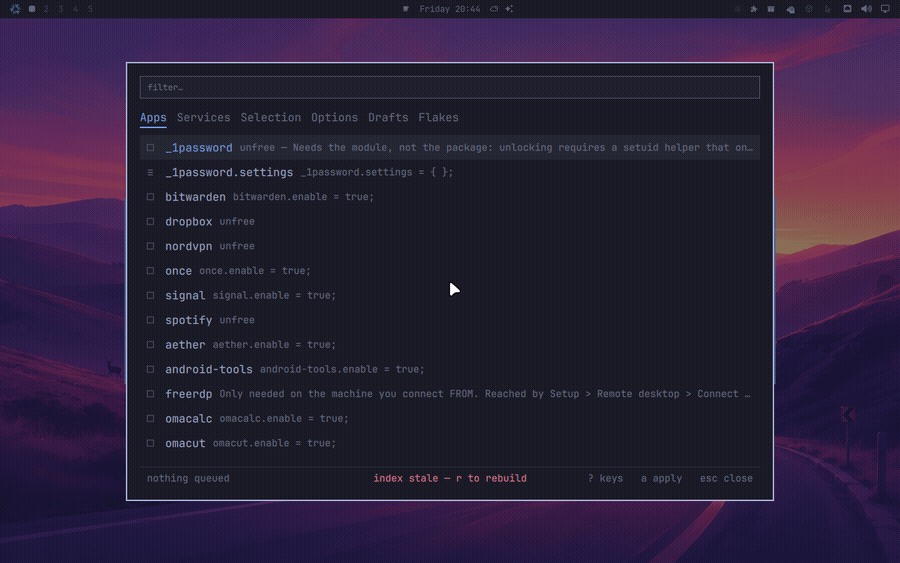Image resolution: width=900 pixels, height=563 pixels.
Task: Select the spotify entry name
Action: pyautogui.click(x=189, y=320)
